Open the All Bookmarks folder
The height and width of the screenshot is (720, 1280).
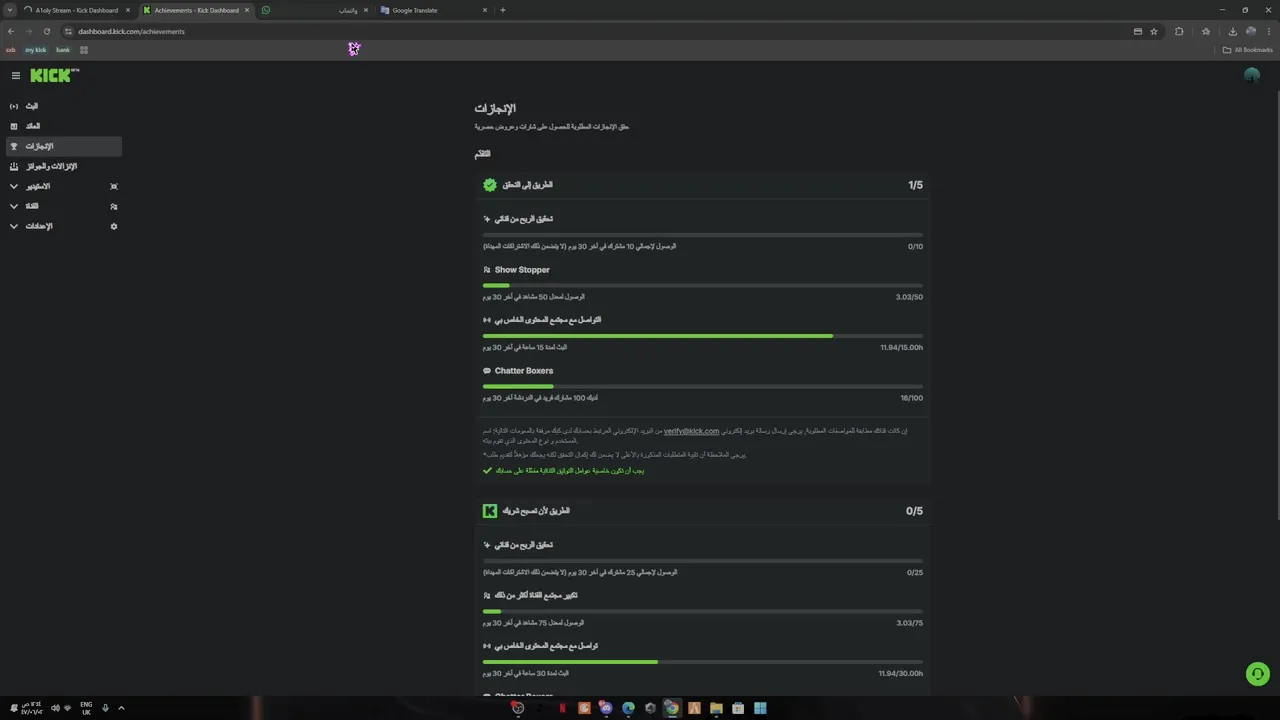(x=1248, y=50)
